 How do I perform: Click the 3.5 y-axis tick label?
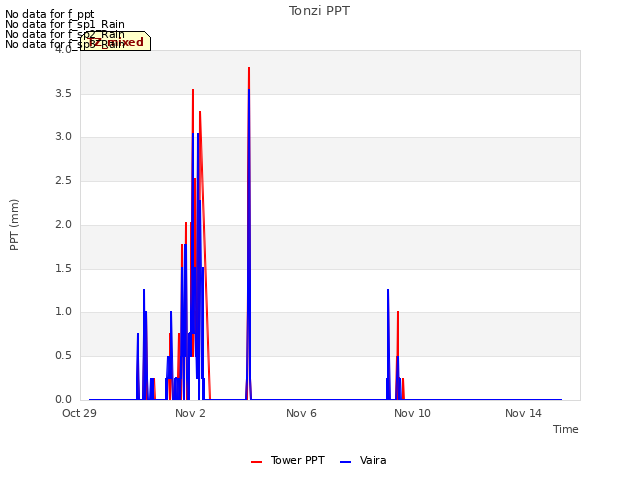[63, 93]
